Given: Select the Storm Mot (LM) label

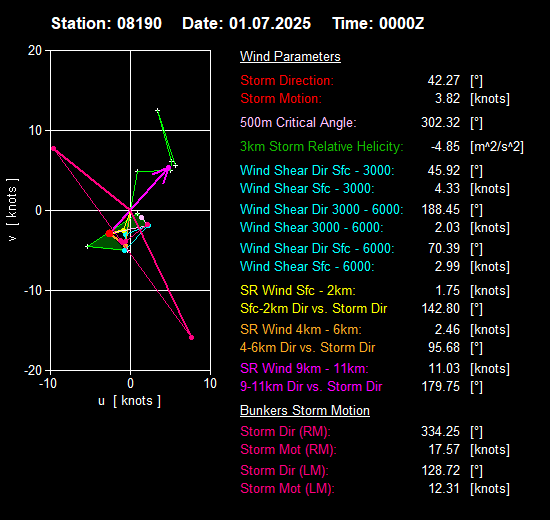Looking at the screenshot, I should [x=288, y=488].
